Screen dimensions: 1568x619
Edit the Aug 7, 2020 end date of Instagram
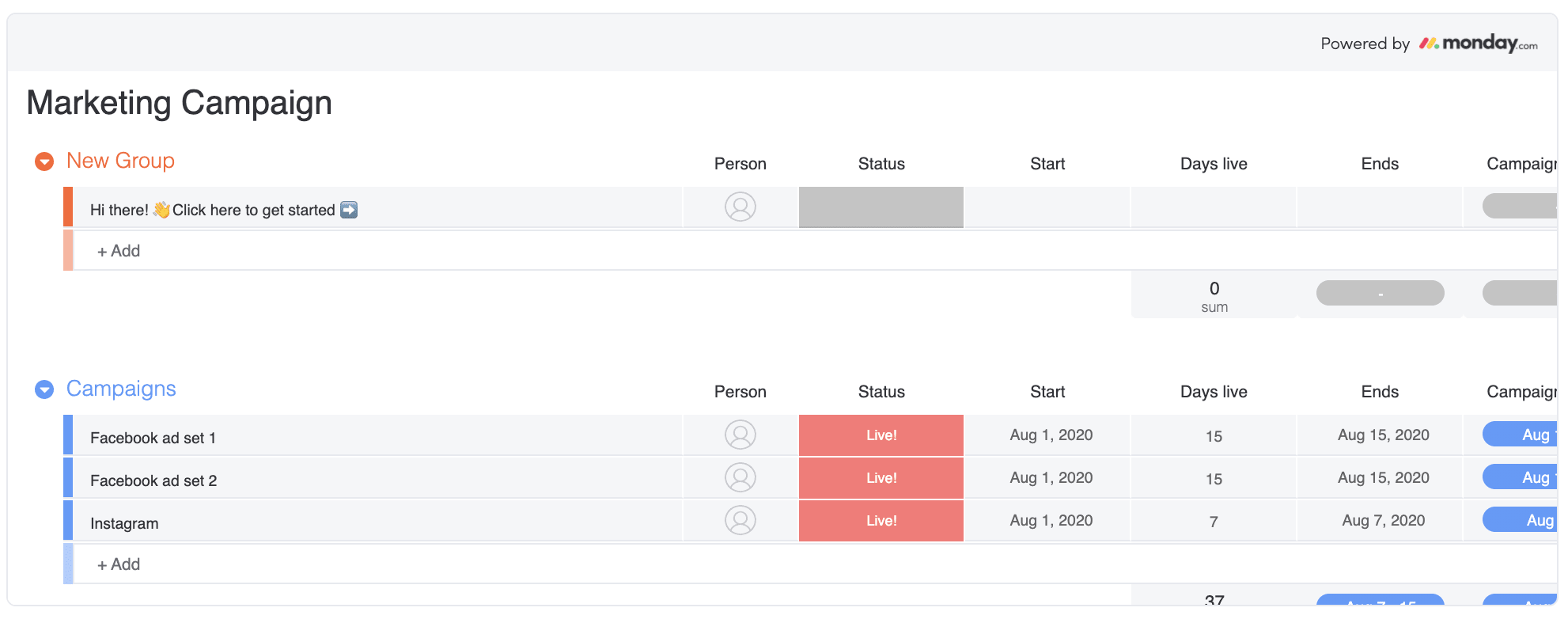point(1384,521)
